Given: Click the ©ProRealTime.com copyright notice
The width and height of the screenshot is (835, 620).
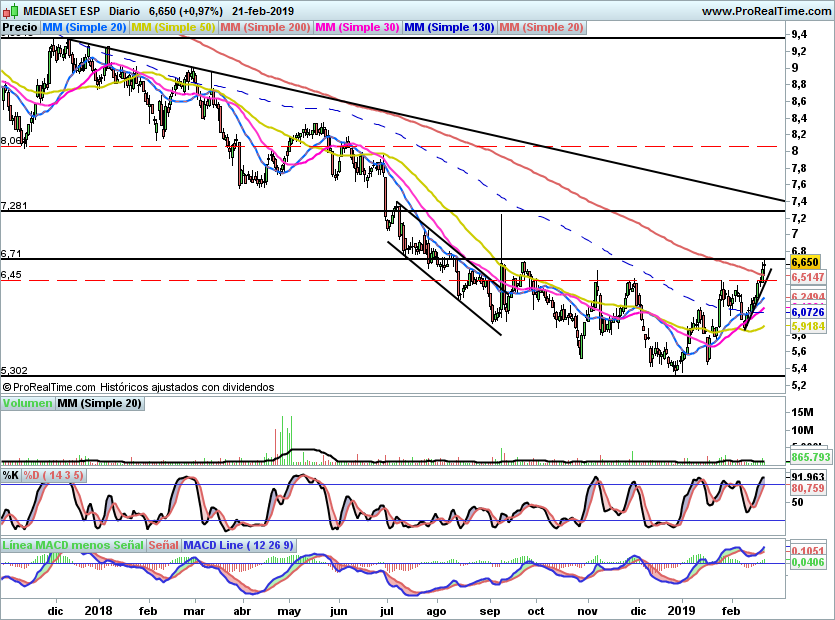Looking at the screenshot, I should (49, 387).
